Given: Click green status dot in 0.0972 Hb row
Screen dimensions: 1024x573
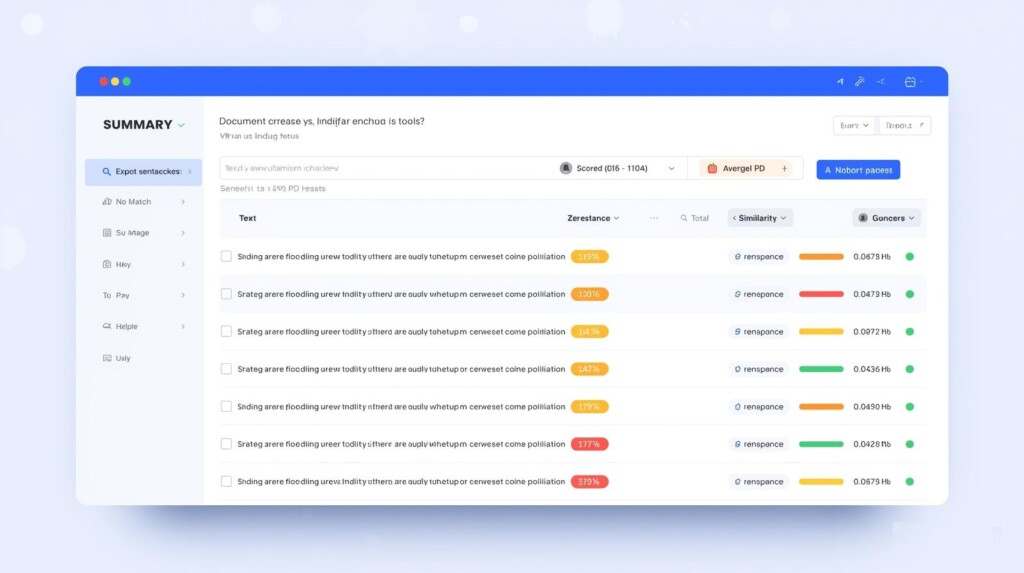Looking at the screenshot, I should click(909, 332).
